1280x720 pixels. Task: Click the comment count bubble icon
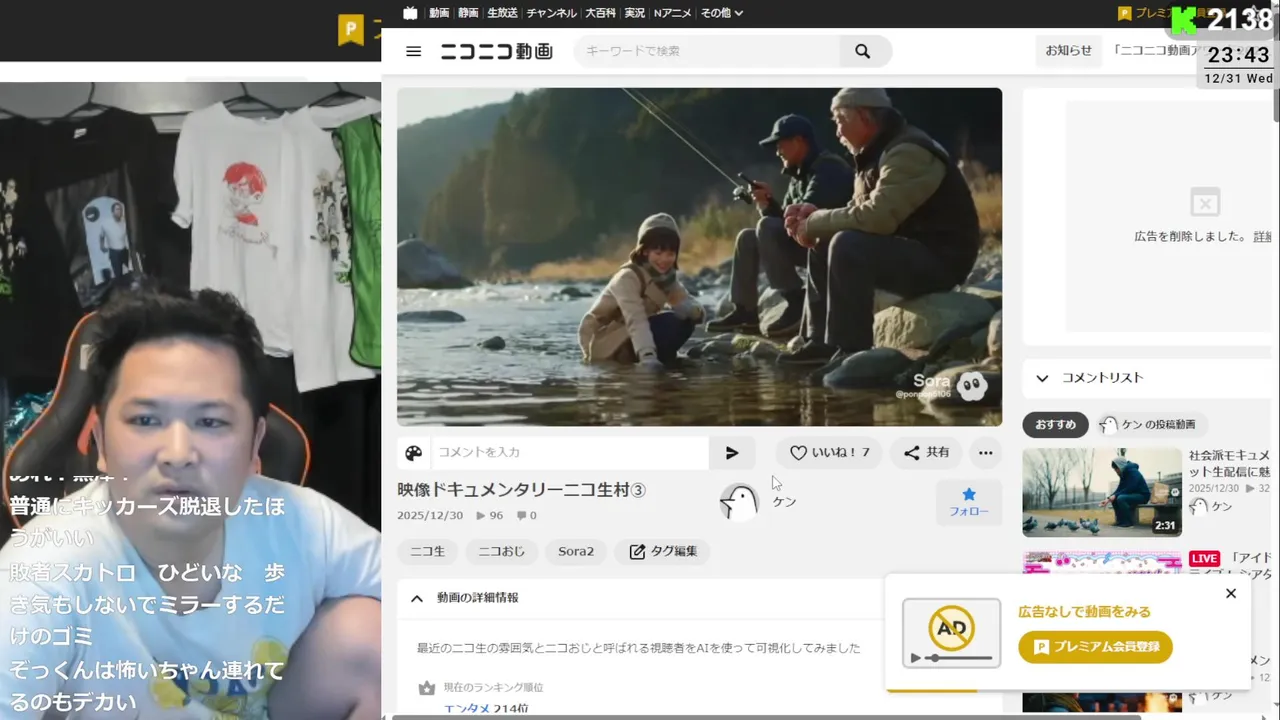click(521, 516)
